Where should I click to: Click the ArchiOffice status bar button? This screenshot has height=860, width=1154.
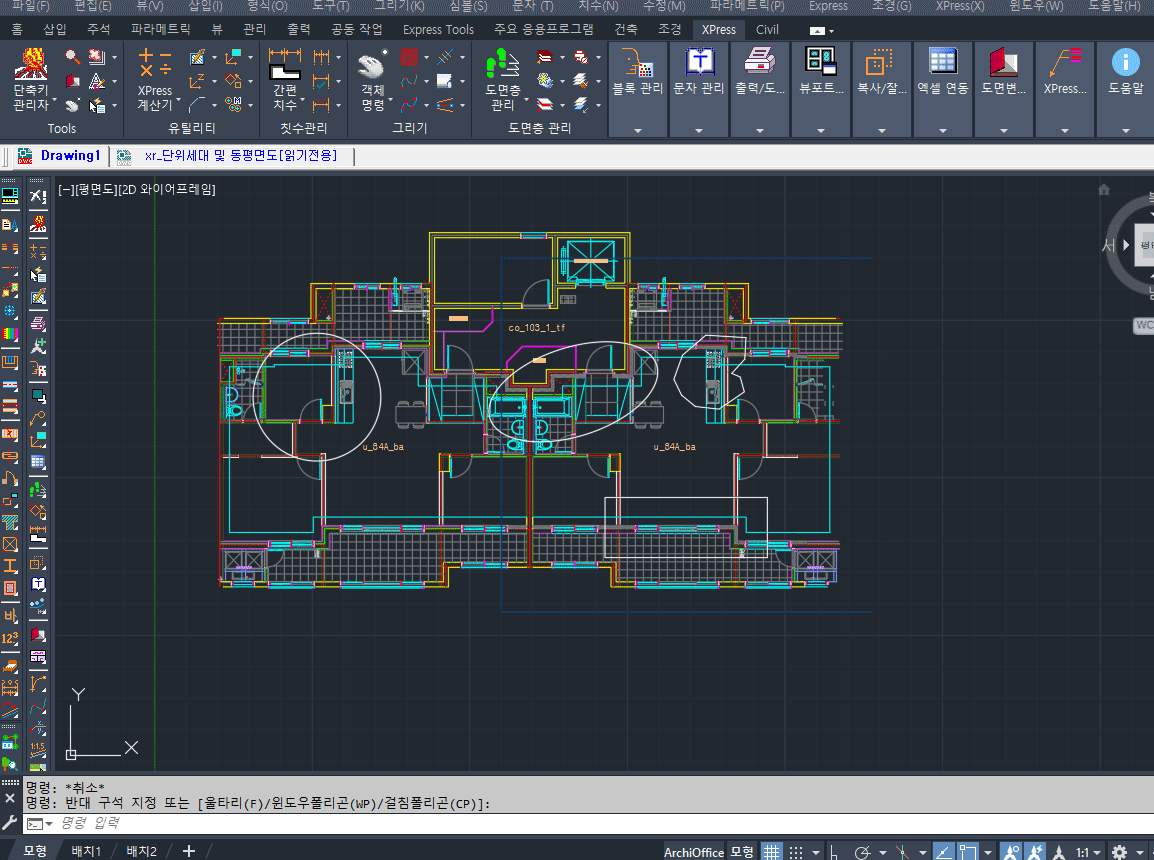[x=693, y=852]
